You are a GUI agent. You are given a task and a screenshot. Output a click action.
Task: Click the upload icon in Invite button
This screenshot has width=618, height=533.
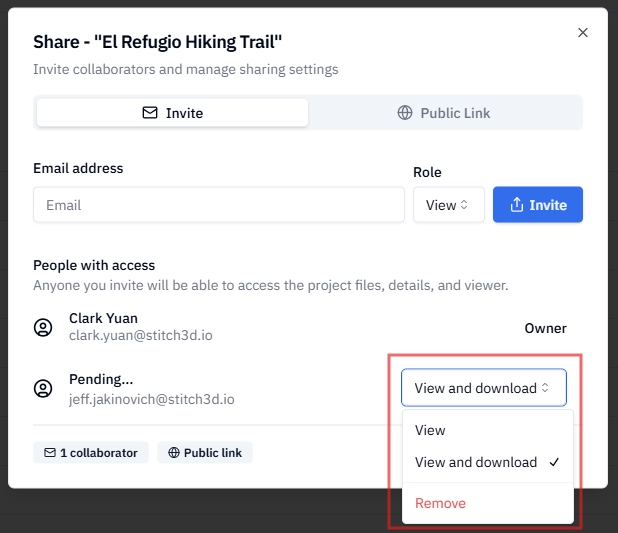click(x=517, y=205)
